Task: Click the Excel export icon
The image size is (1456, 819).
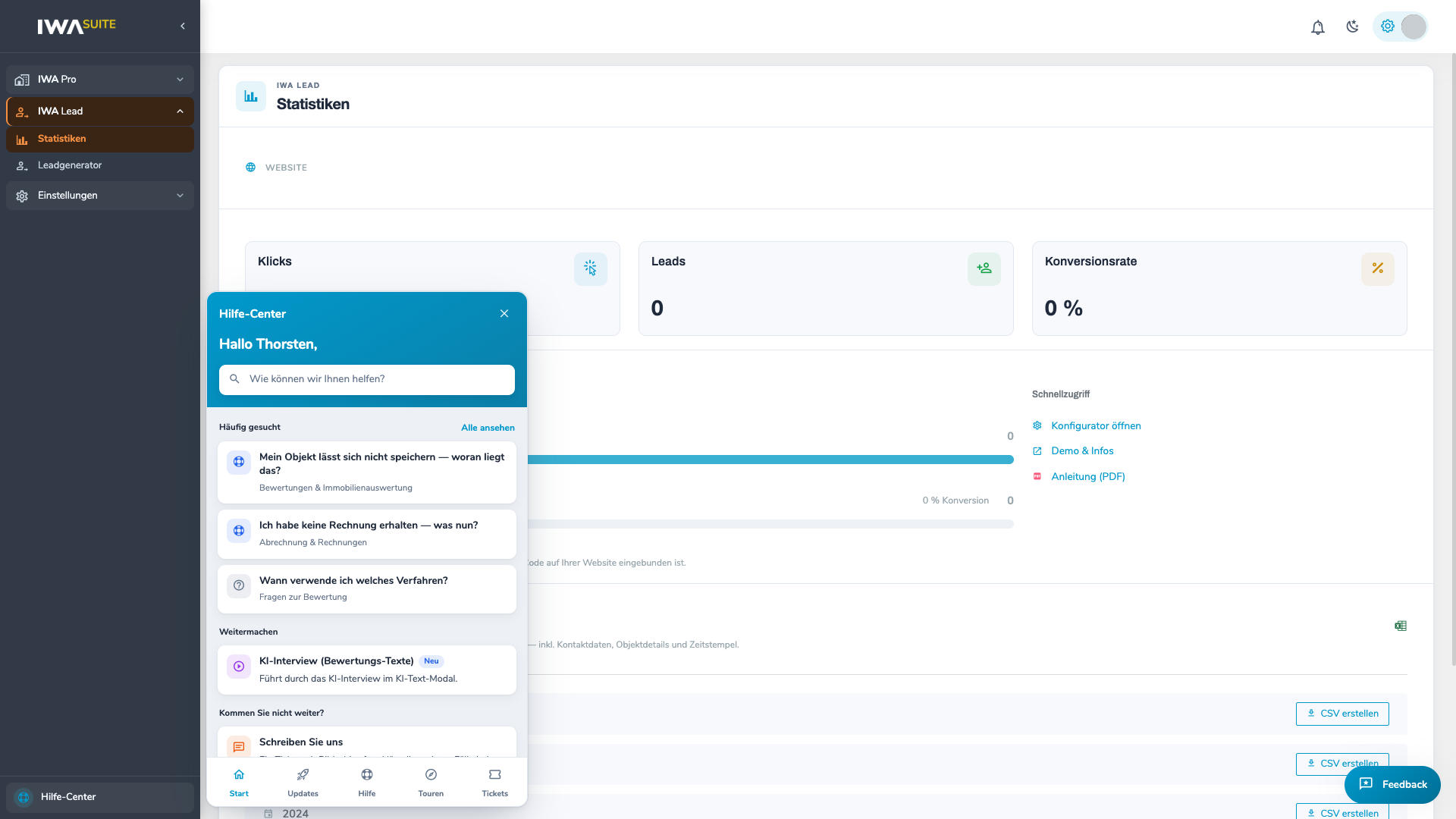Action: (1401, 626)
